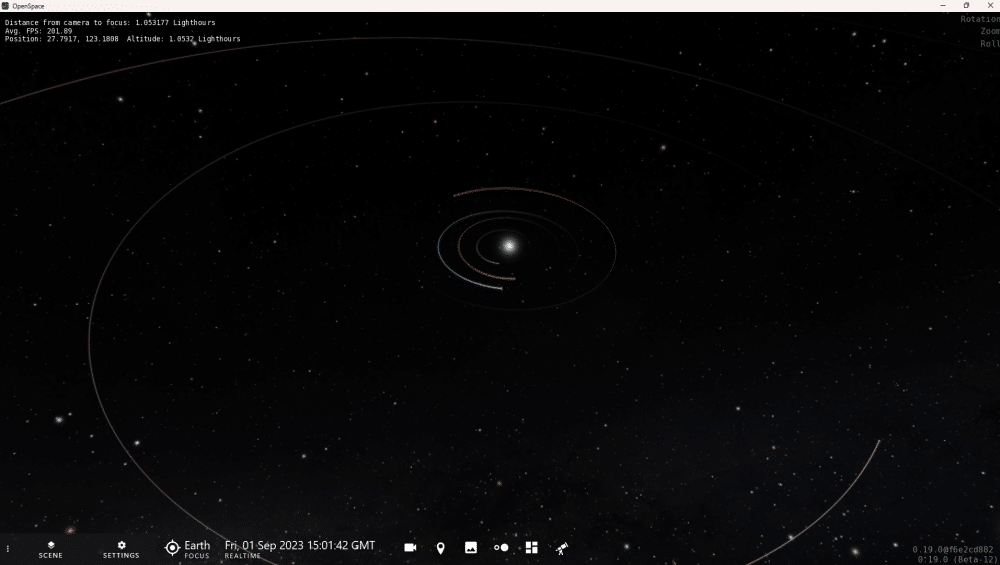
Task: Open the Scene panel
Action: pos(50,550)
